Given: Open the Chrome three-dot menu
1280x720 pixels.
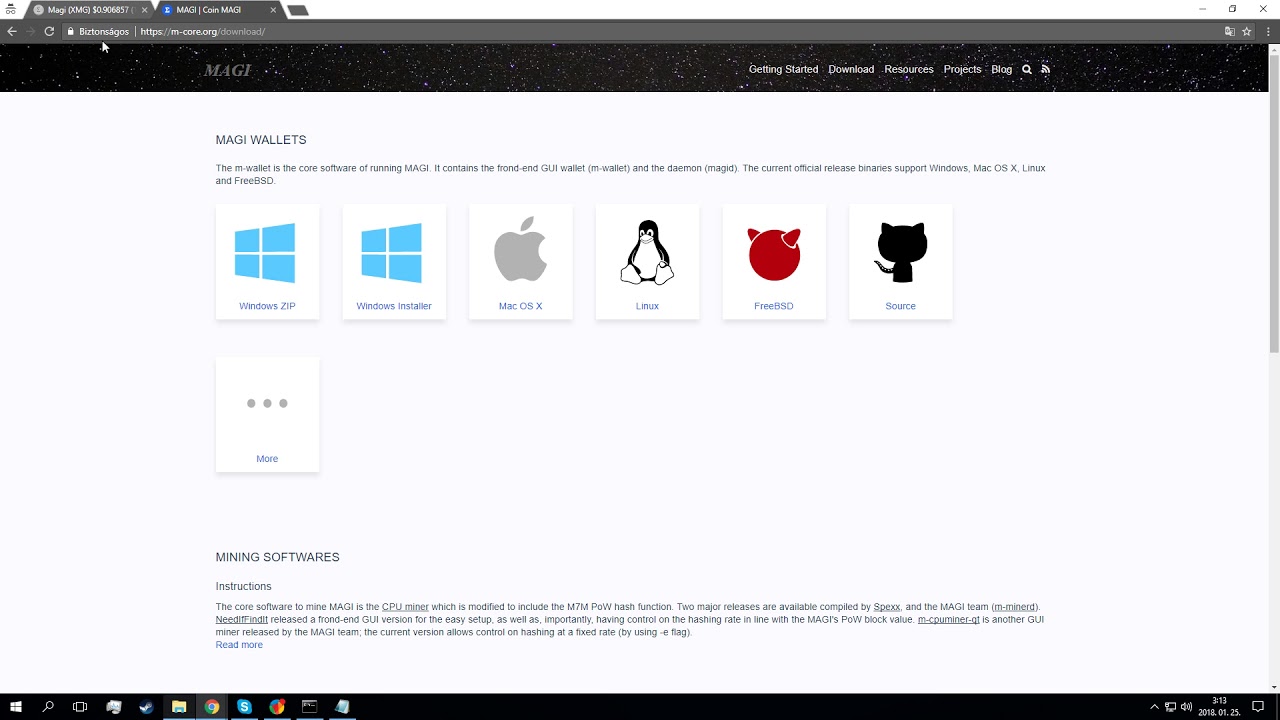Looking at the screenshot, I should pyautogui.click(x=1268, y=31).
